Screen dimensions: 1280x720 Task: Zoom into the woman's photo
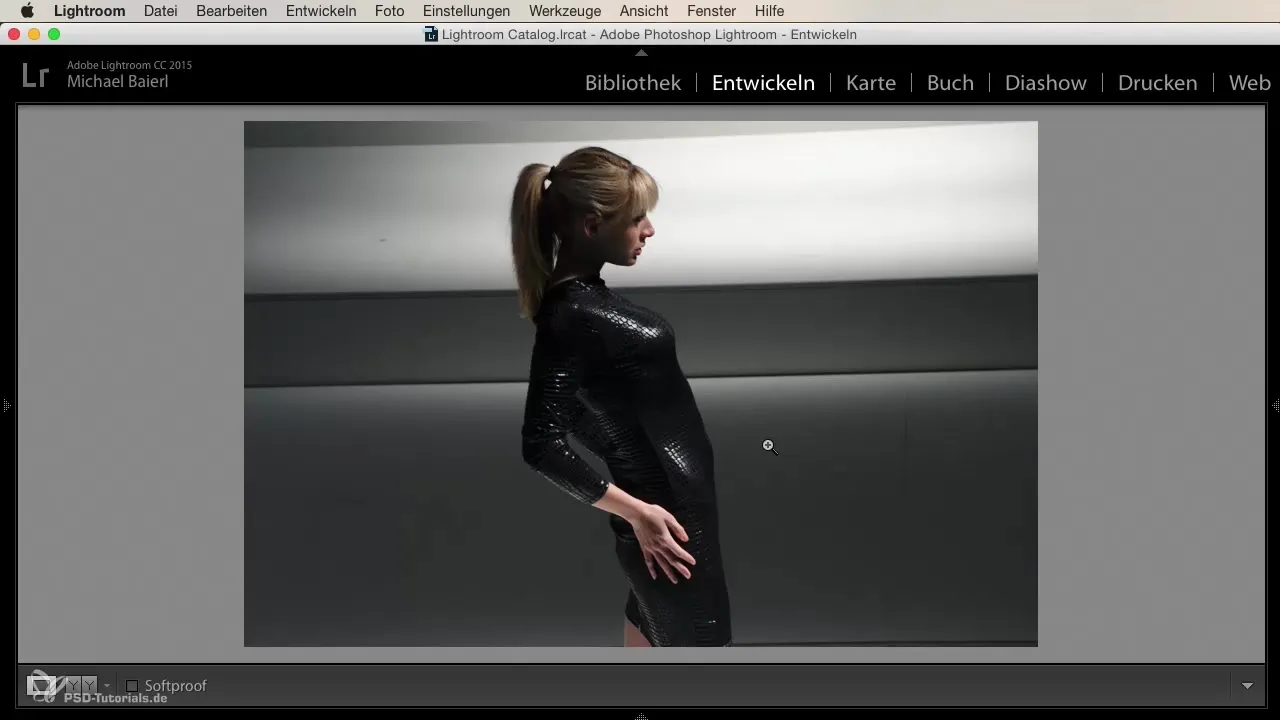pos(640,384)
